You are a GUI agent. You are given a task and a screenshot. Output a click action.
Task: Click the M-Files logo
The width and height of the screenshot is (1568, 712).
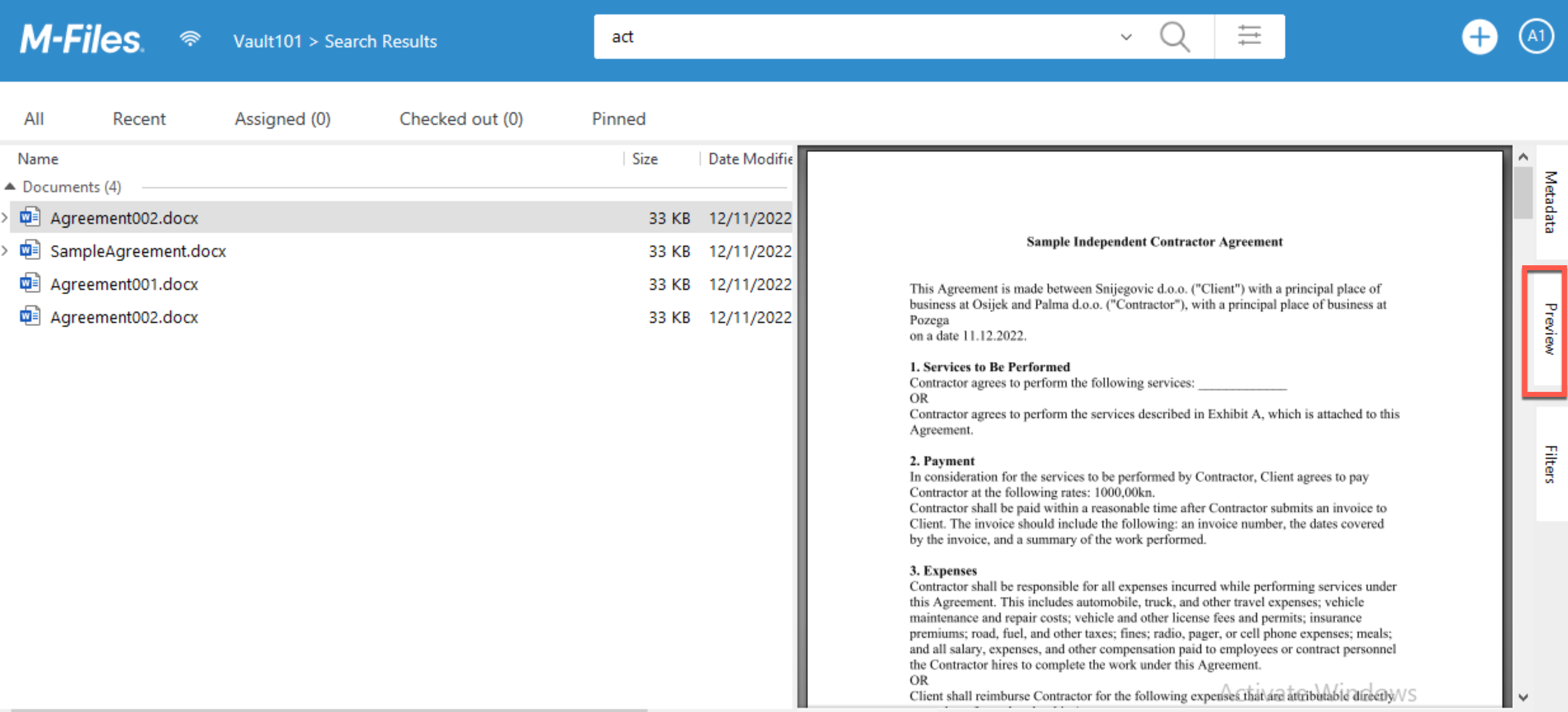82,39
